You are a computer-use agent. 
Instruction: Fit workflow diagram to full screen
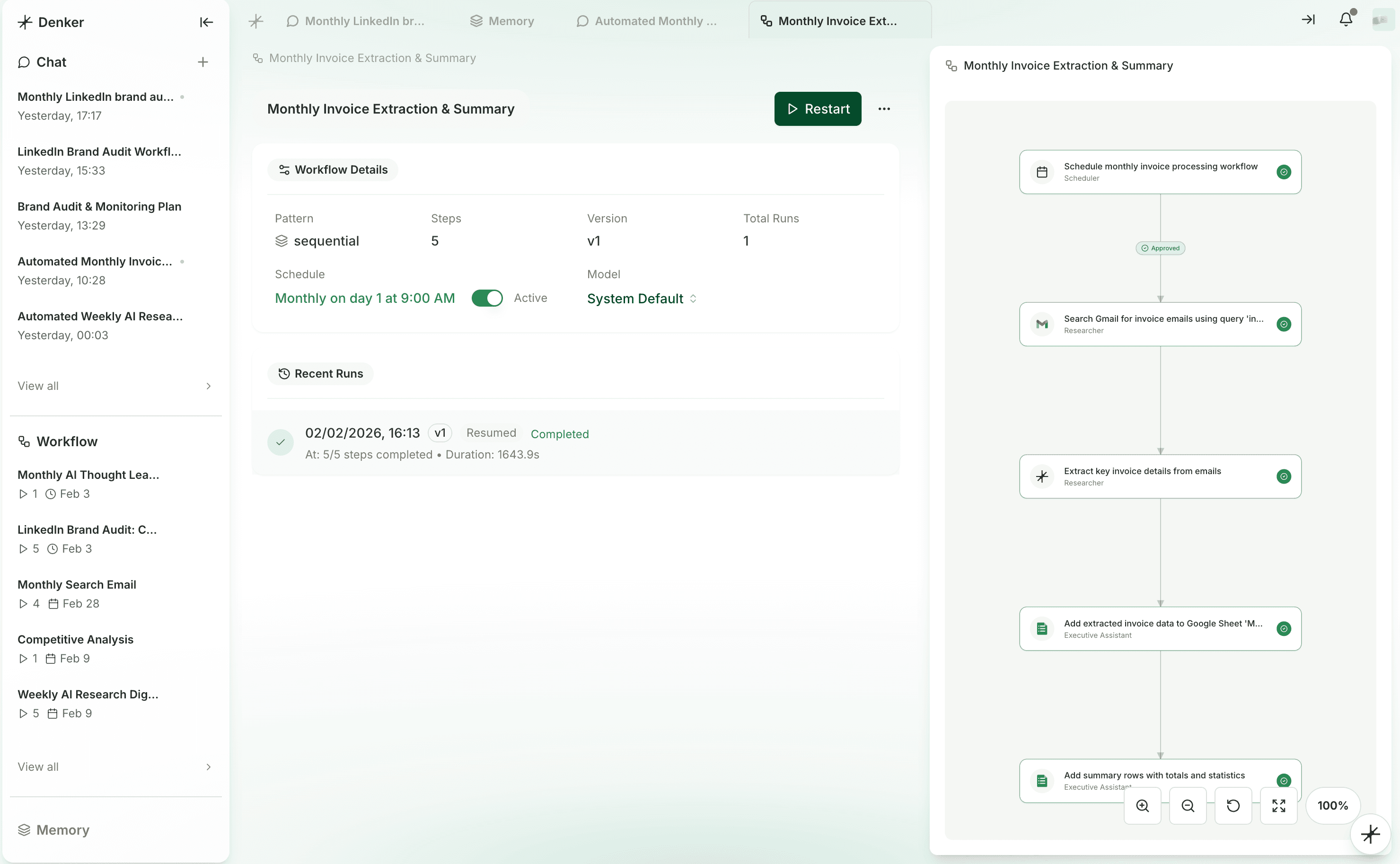point(1279,806)
